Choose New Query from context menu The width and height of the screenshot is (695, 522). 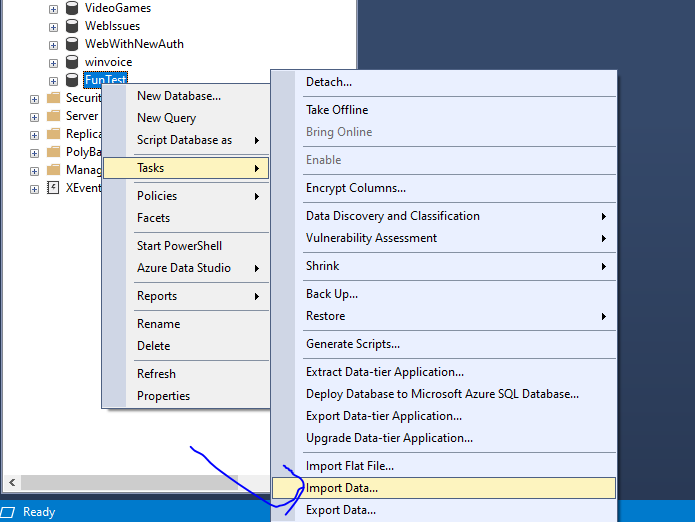(186, 118)
